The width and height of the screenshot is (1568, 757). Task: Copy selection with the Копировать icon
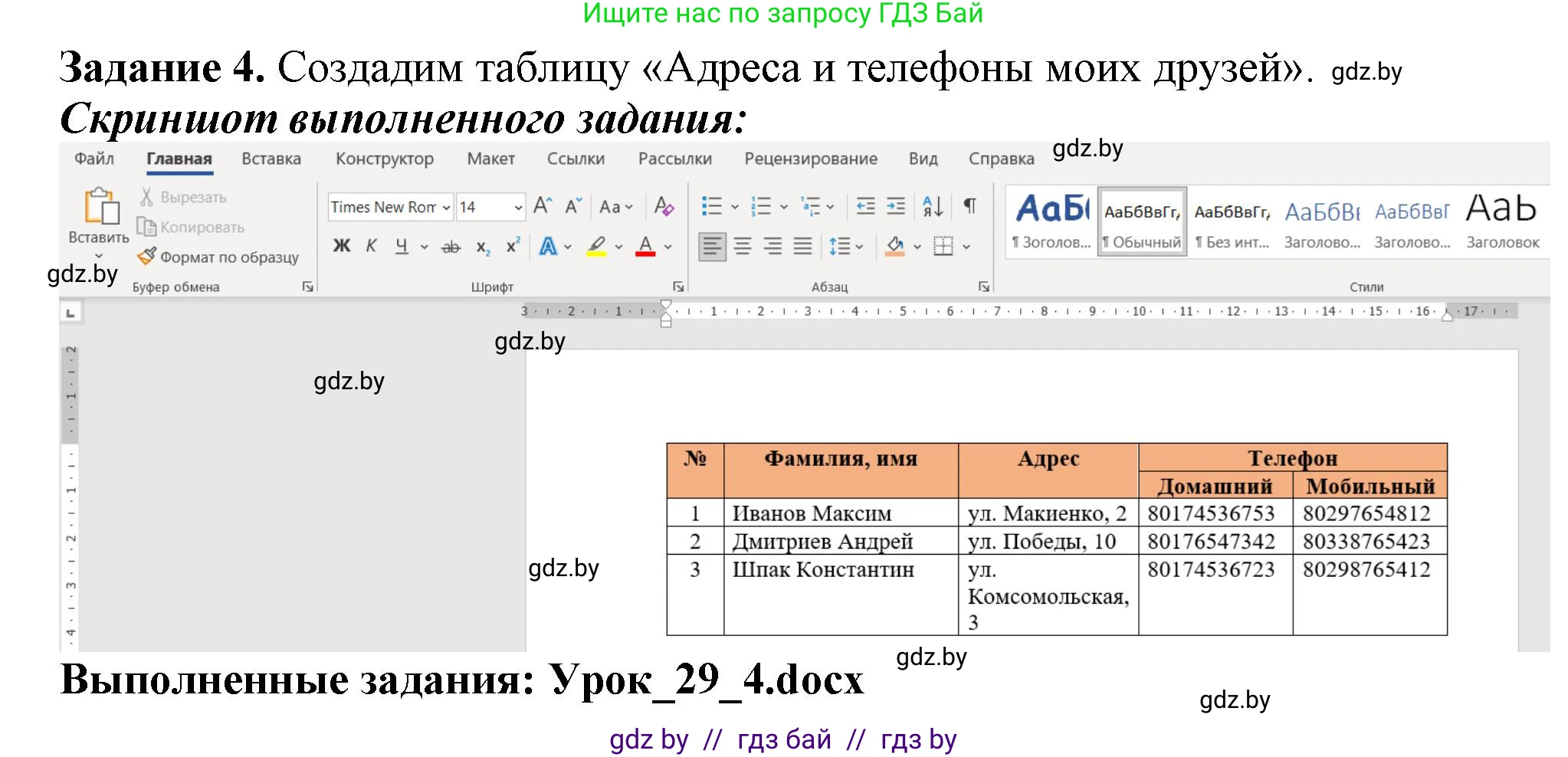[146, 227]
